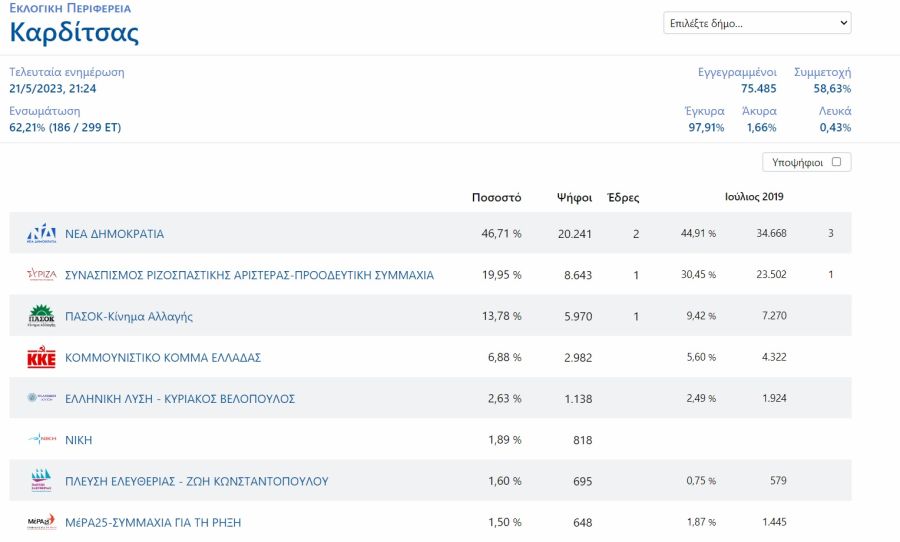Click Πλεύση Ελευθερίας vote count 695
This screenshot has width=900, height=542.
point(582,481)
